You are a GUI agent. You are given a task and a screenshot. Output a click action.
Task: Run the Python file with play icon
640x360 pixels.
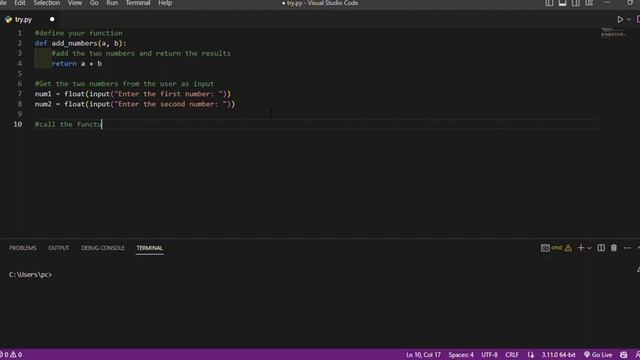pos(620,19)
